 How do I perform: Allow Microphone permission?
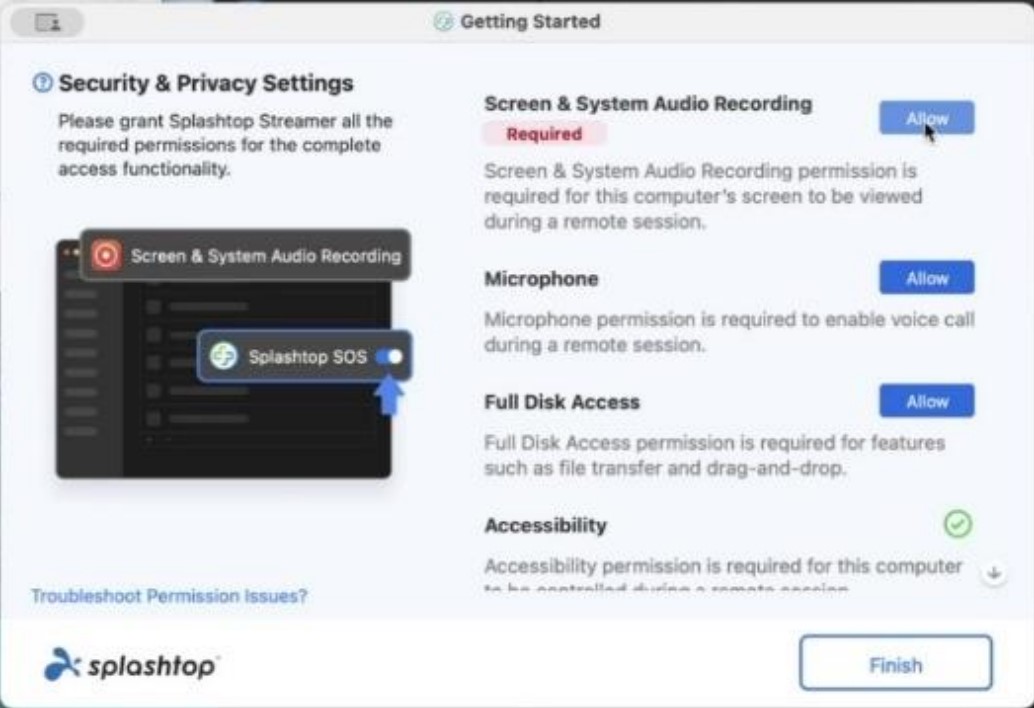pos(927,278)
